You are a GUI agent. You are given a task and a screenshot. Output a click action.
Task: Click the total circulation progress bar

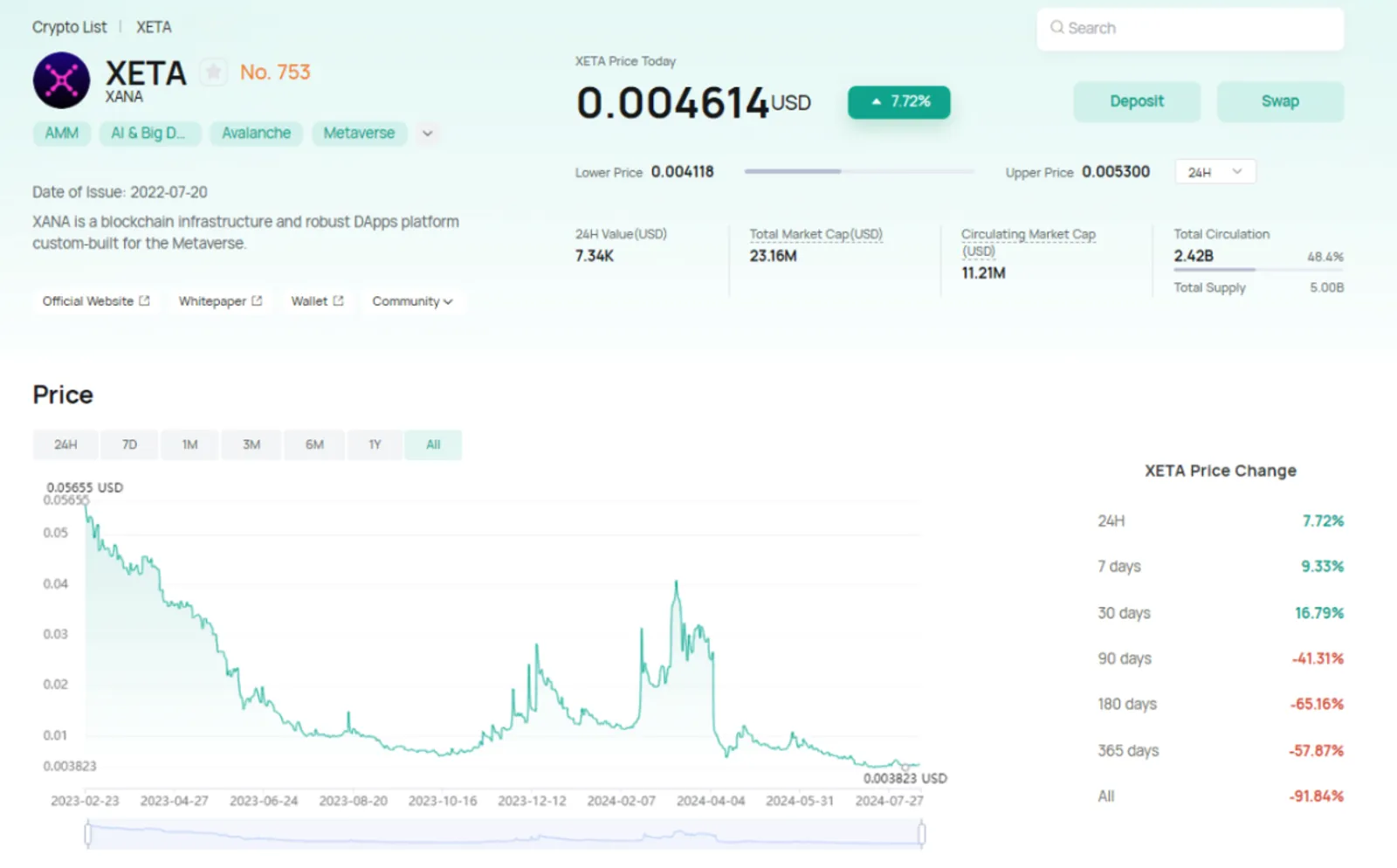point(1258,270)
